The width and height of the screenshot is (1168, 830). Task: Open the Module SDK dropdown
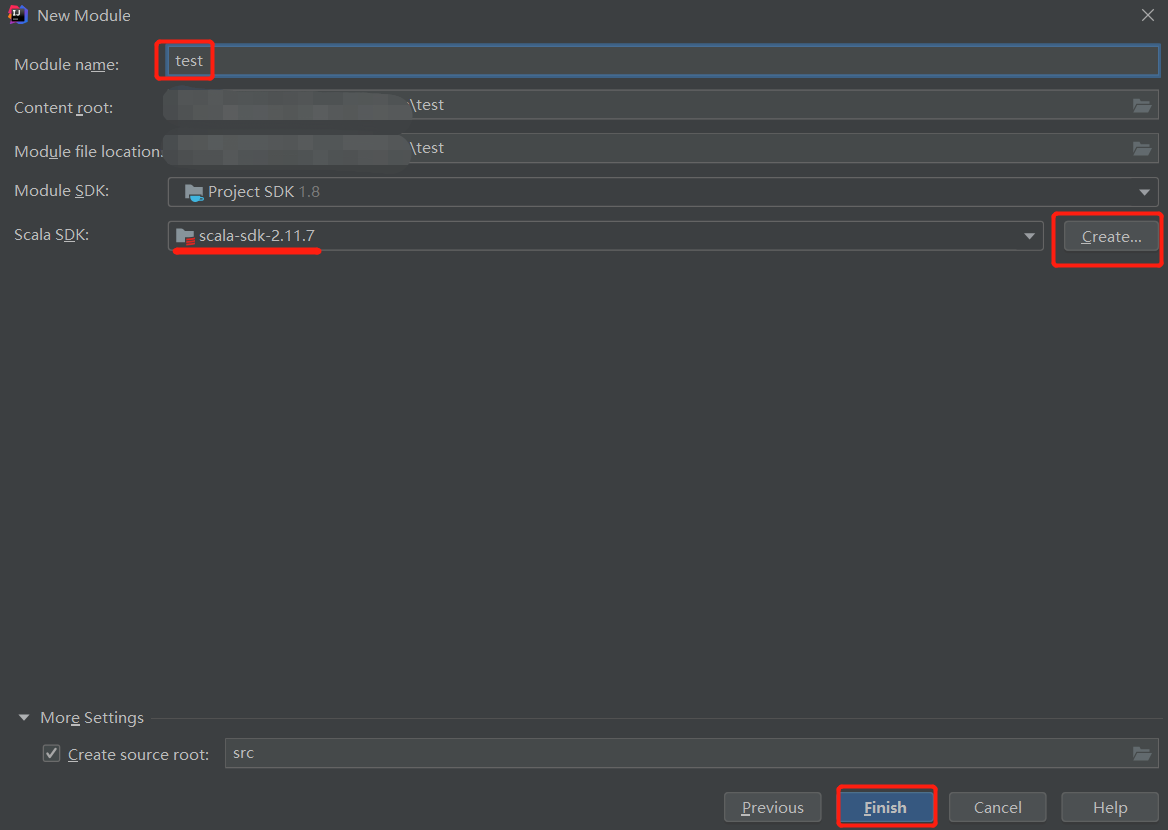[x=1143, y=192]
